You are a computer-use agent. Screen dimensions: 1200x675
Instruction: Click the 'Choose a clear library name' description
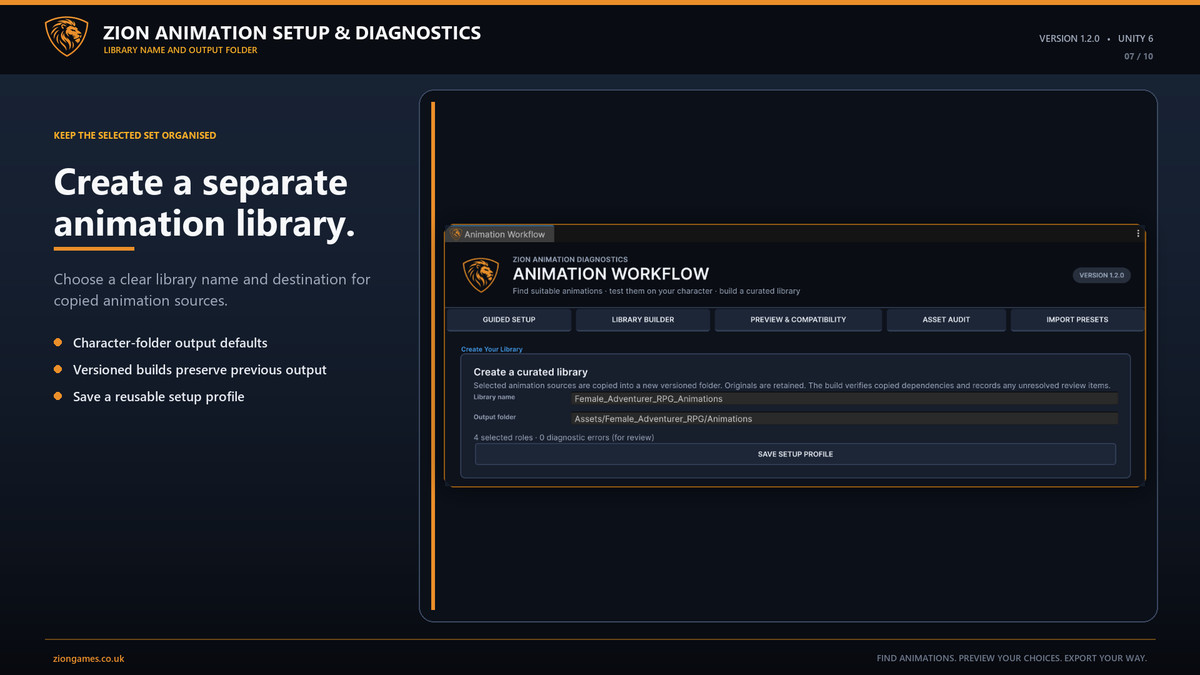(212, 290)
